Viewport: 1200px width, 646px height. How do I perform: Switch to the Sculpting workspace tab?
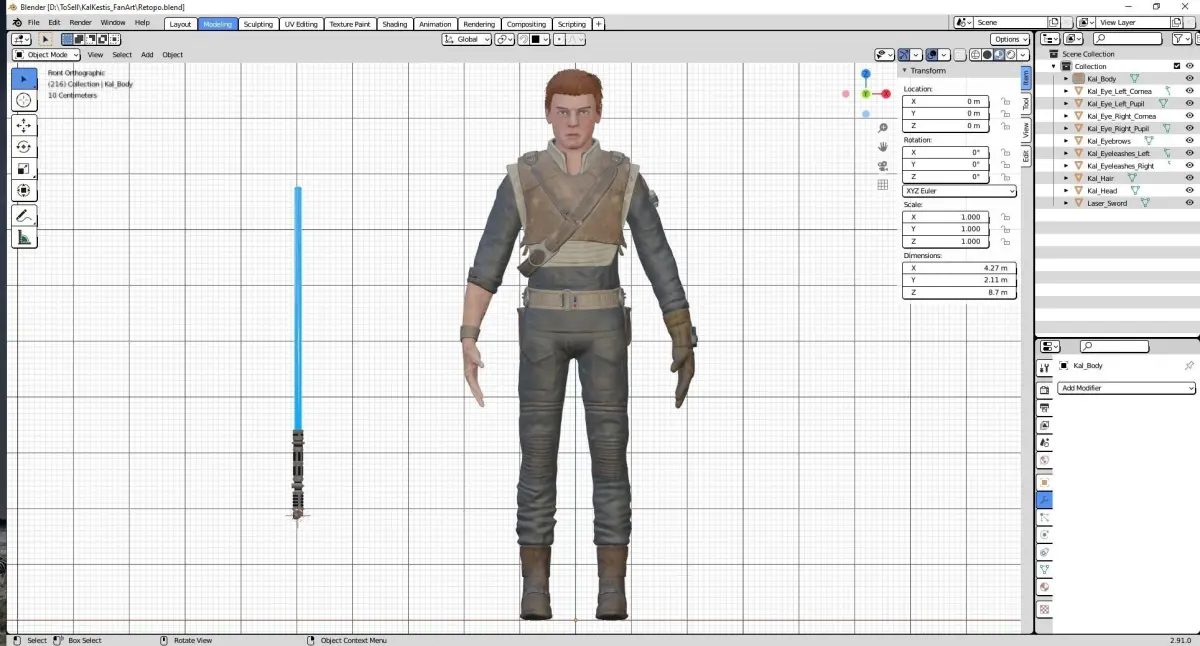(258, 23)
